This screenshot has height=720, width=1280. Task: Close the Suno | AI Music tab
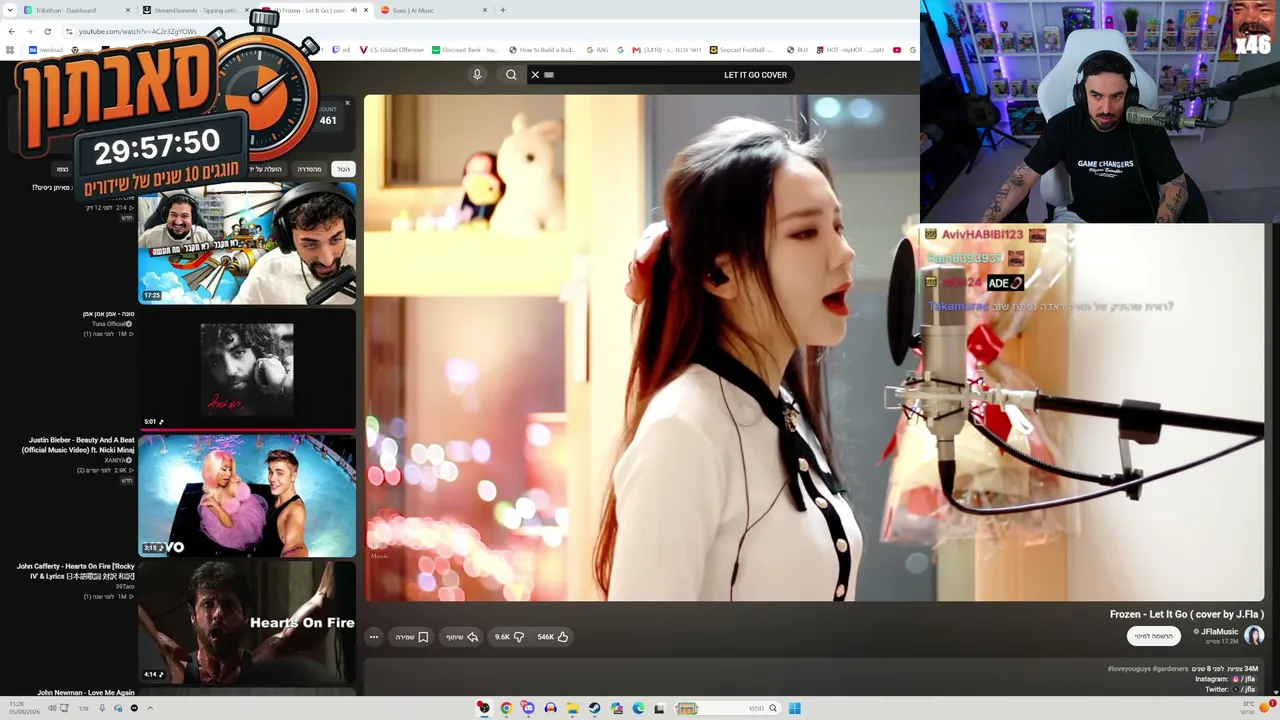pyautogui.click(x=485, y=10)
